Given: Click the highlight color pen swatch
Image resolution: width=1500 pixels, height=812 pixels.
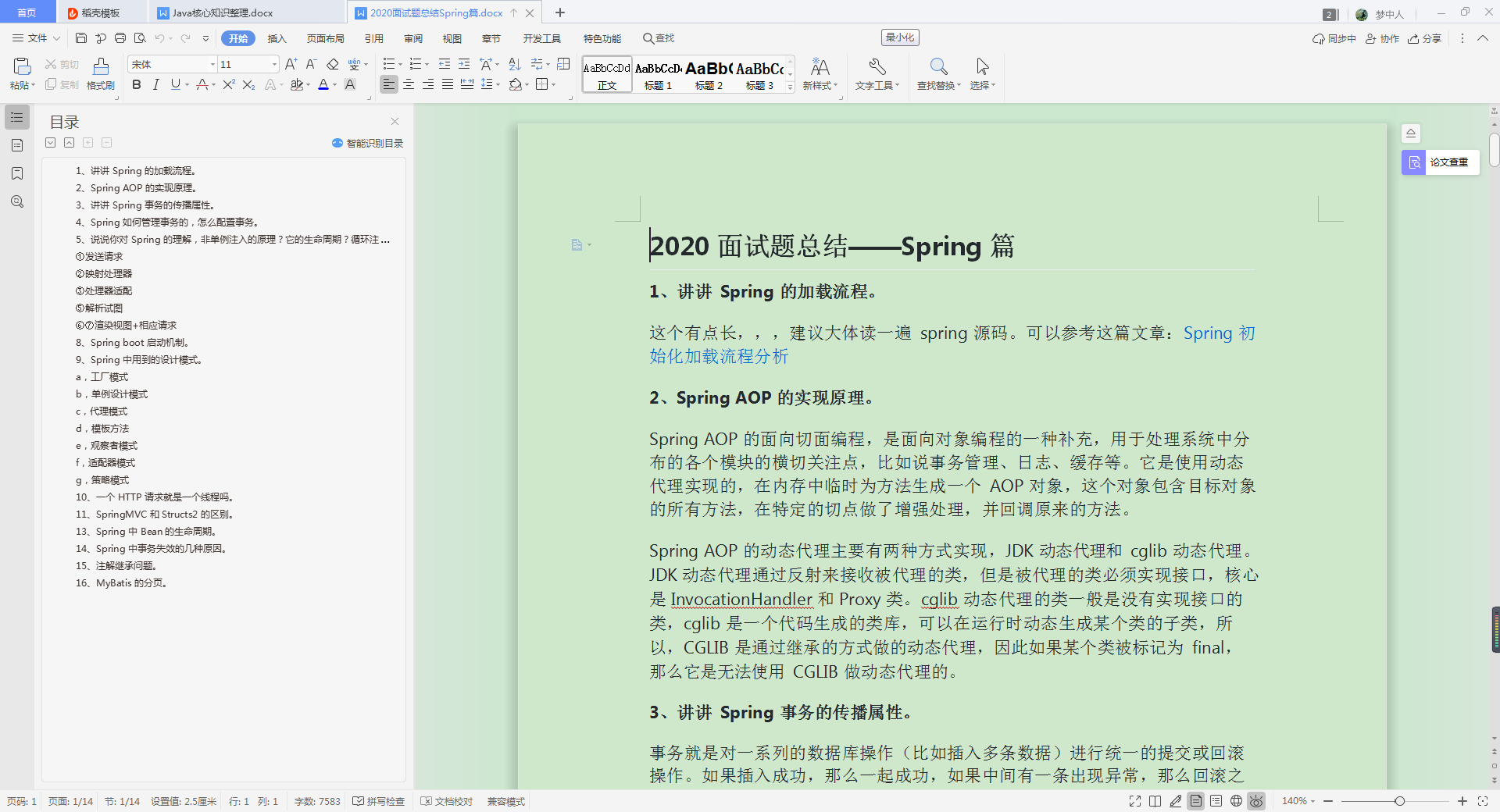Looking at the screenshot, I should coord(296,84).
